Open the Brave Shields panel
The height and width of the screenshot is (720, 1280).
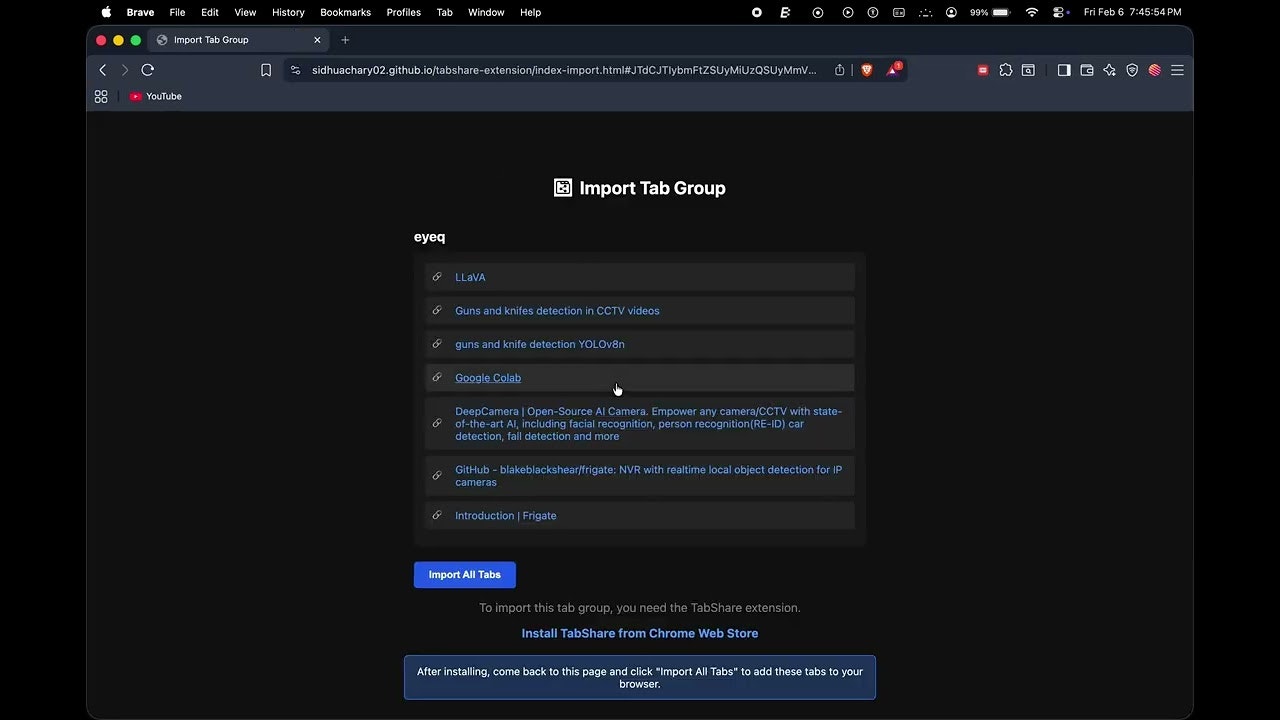(x=867, y=70)
